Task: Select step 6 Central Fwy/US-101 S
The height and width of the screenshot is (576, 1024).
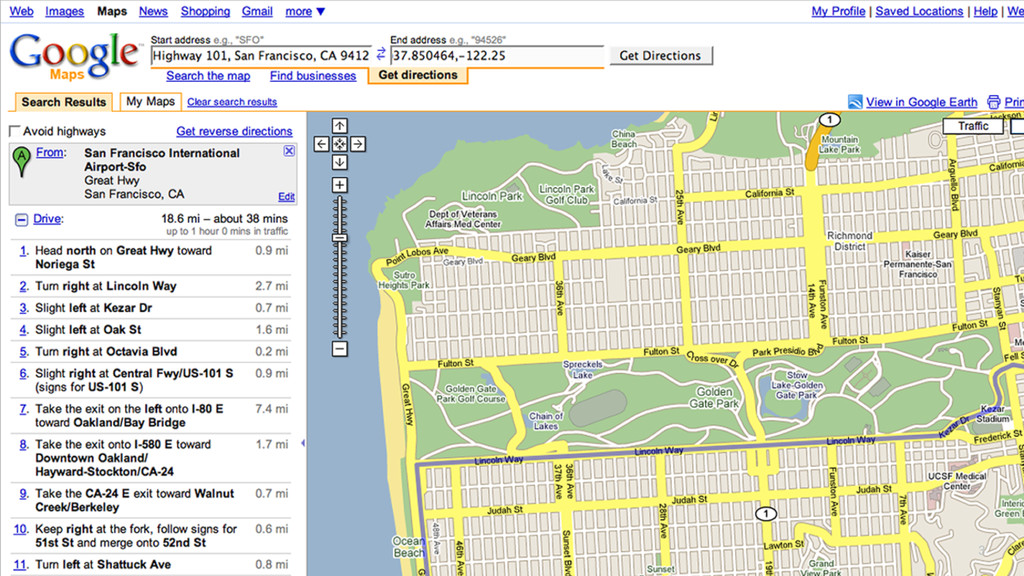Action: coord(151,380)
